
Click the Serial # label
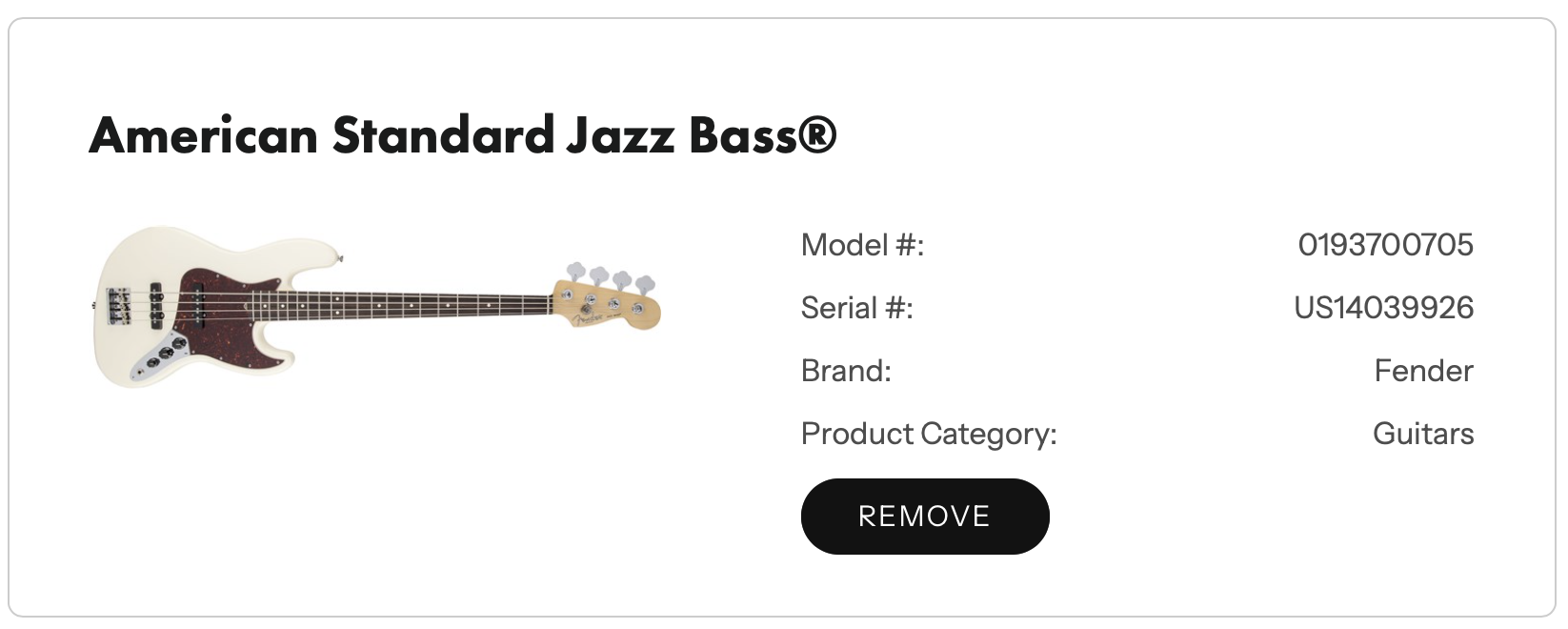click(856, 308)
